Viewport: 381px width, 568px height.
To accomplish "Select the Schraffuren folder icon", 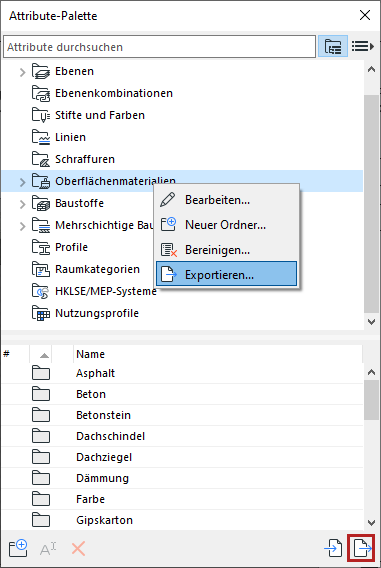I will tap(41, 159).
